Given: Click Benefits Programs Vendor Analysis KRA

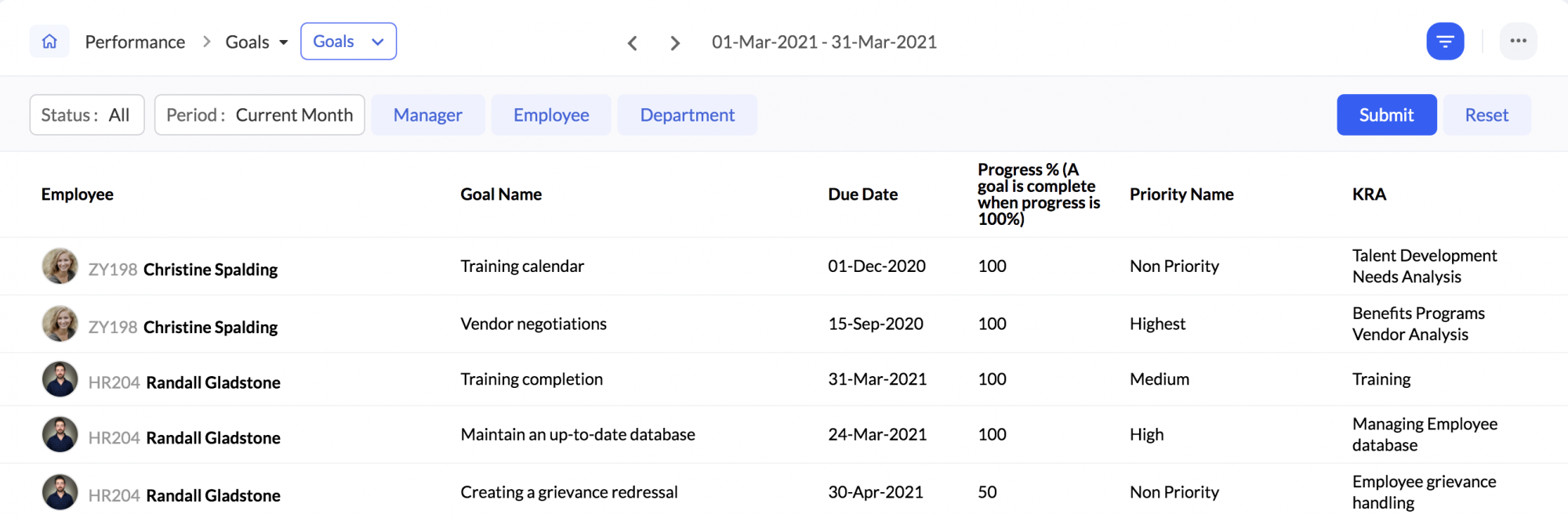Looking at the screenshot, I should (x=1418, y=324).
